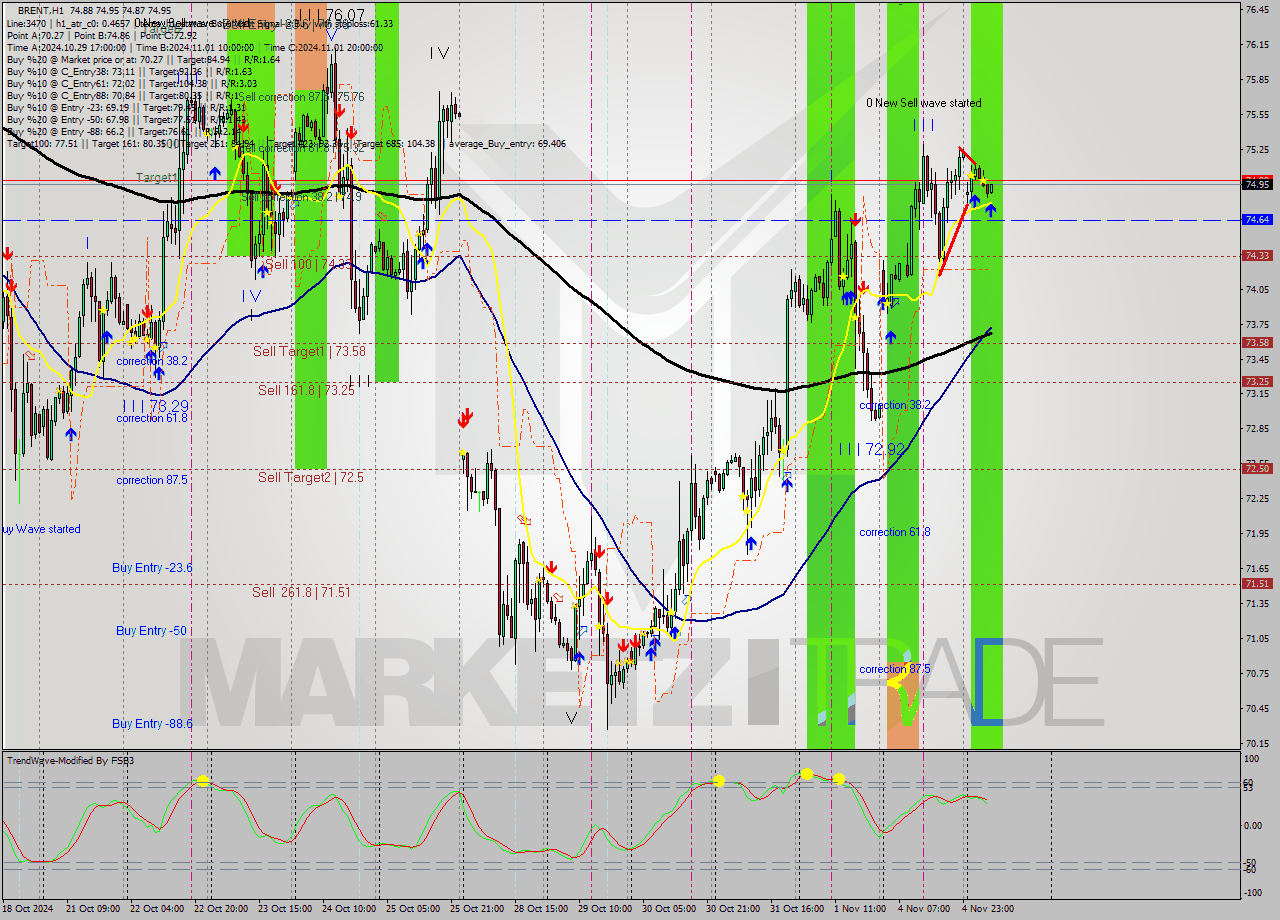This screenshot has width=1280, height=920.
Task: Click 'correction 61.8' label below I I I 72.92
Action: pyautogui.click(x=895, y=532)
